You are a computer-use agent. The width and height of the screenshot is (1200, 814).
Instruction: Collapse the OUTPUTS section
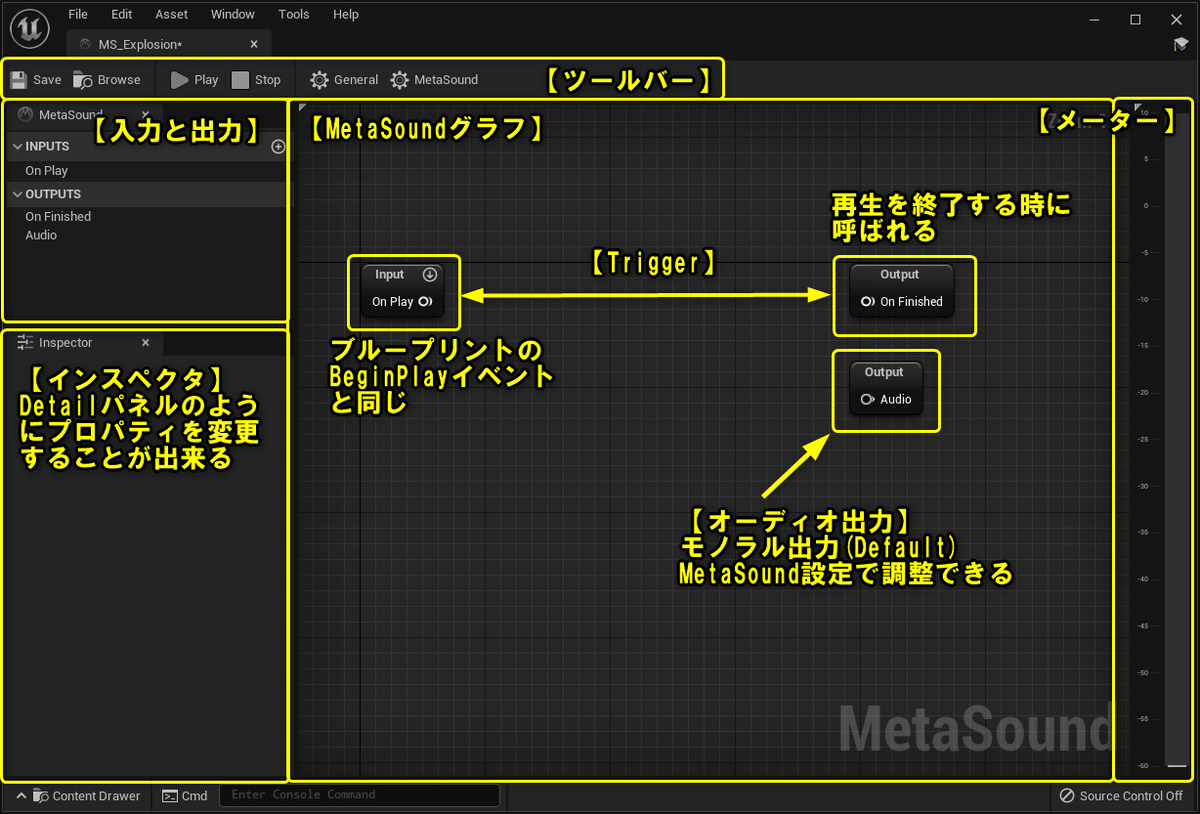click(x=17, y=194)
